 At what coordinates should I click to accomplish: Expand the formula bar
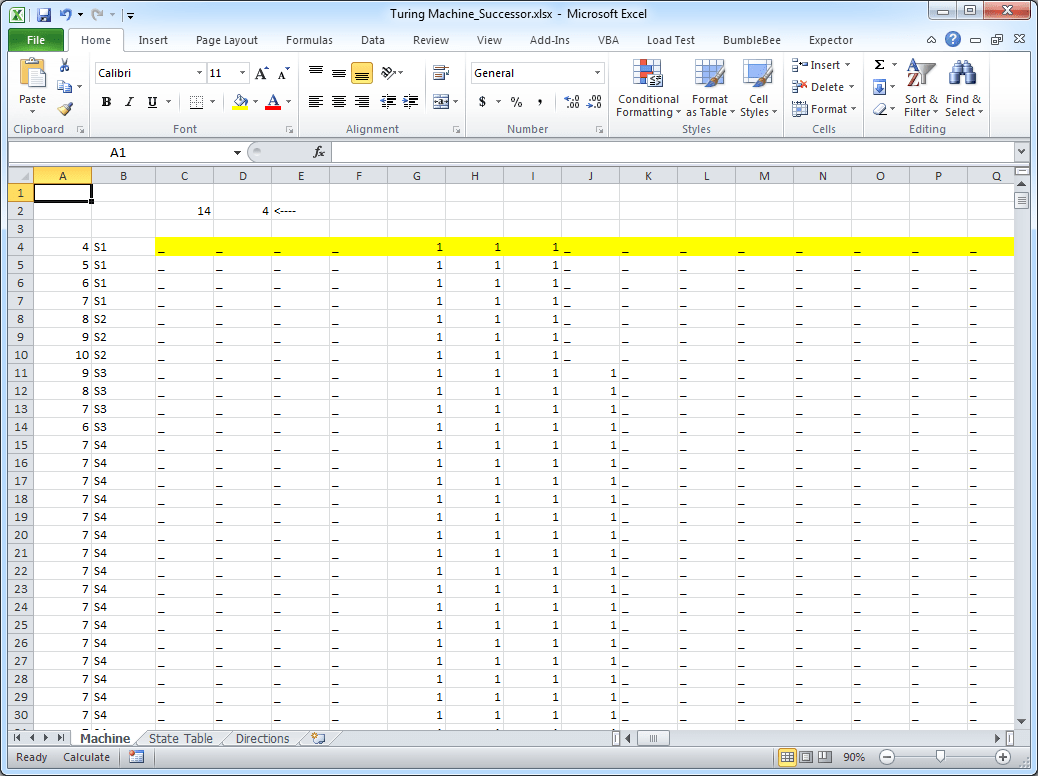point(1021,152)
